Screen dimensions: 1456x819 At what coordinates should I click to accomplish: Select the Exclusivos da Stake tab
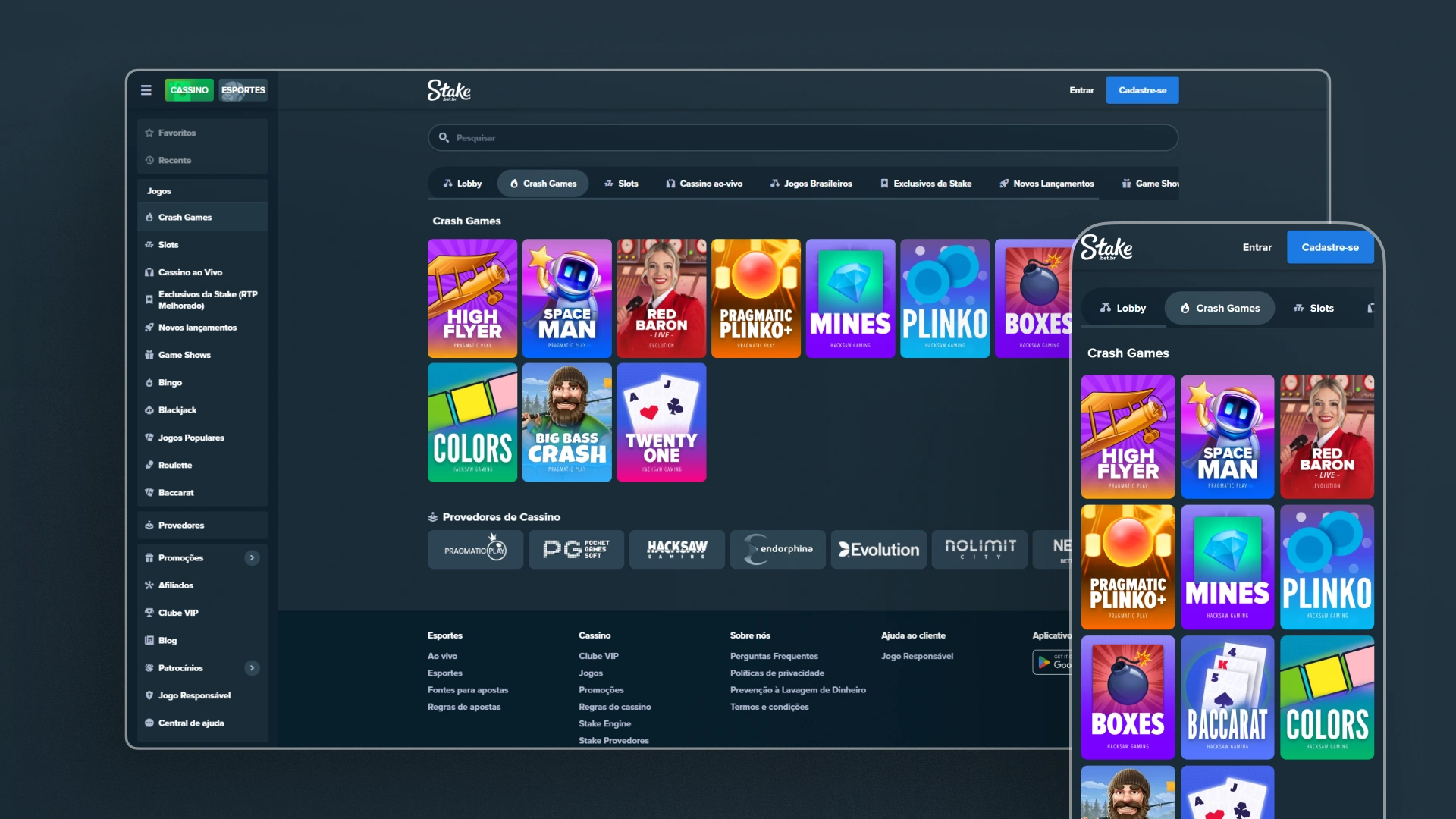point(926,184)
